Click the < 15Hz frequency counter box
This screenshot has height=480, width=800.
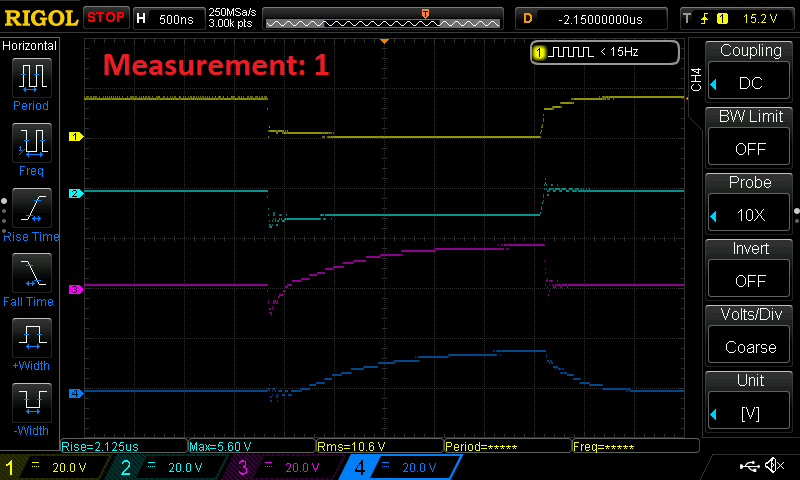[605, 52]
